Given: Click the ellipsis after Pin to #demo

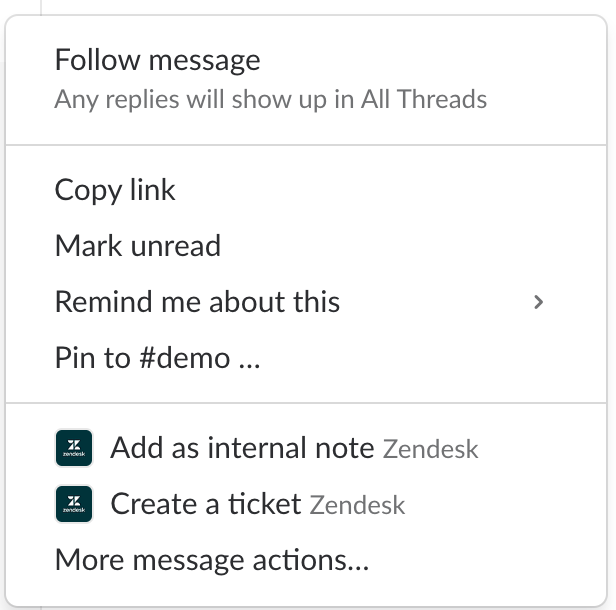Looking at the screenshot, I should [249, 360].
